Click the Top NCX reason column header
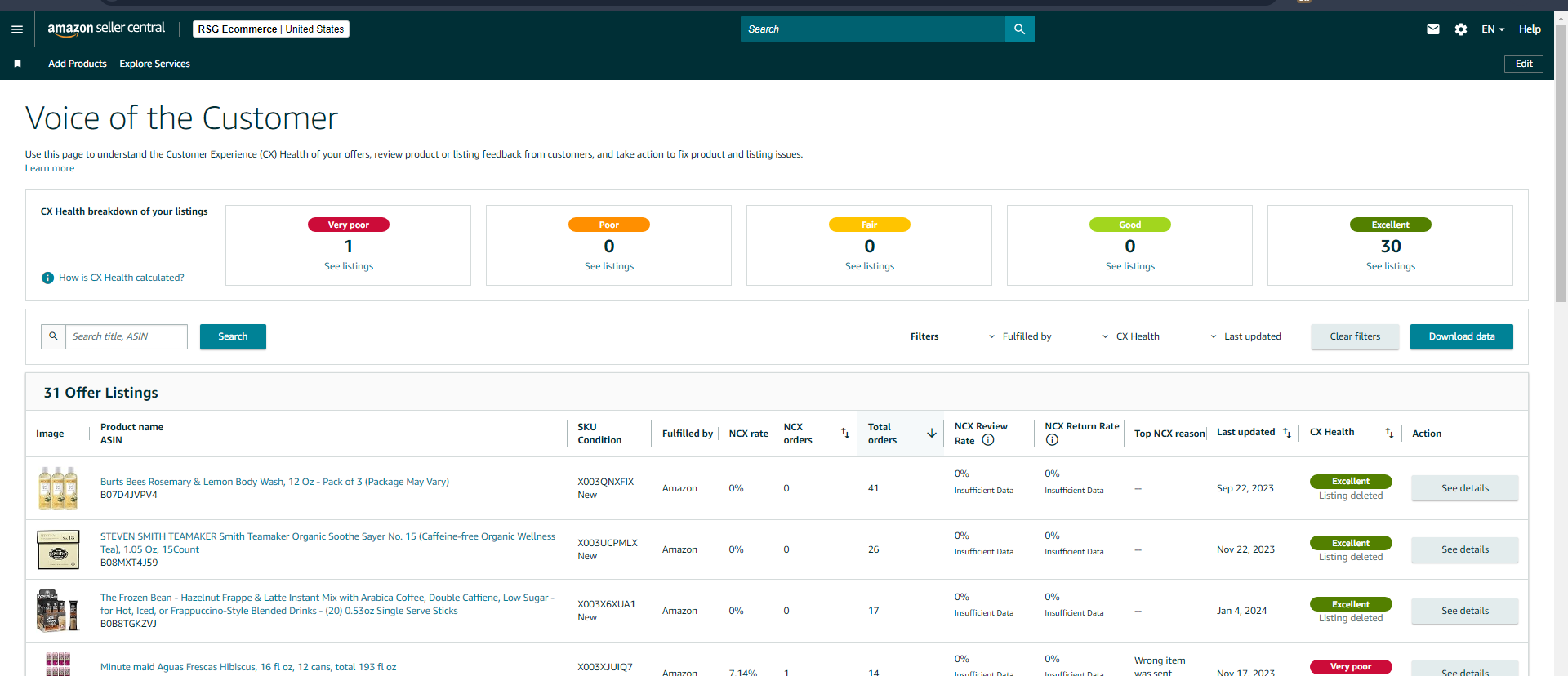This screenshot has height=676, width=1568. coord(1169,434)
